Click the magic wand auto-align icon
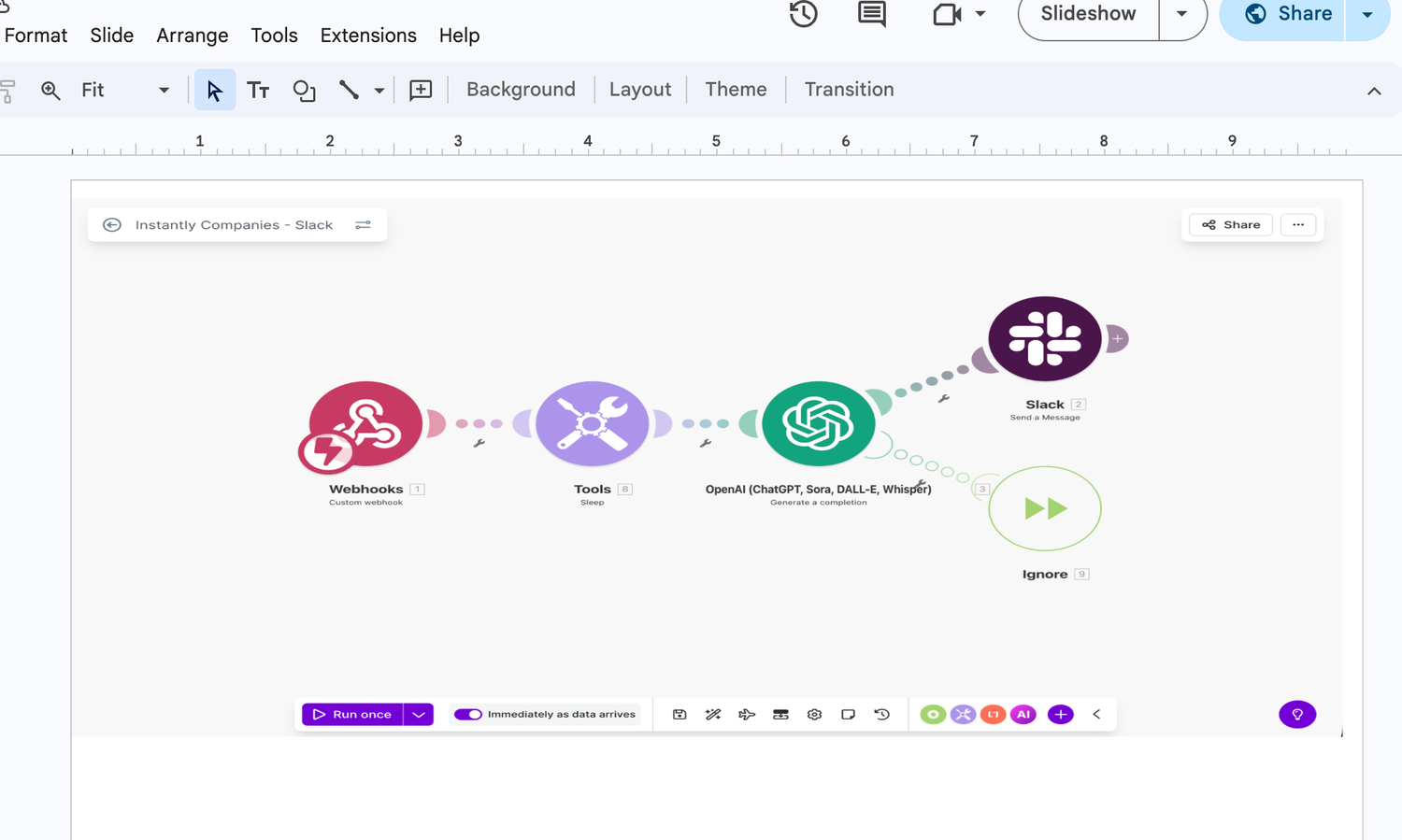Image resolution: width=1402 pixels, height=840 pixels. pyautogui.click(x=713, y=715)
